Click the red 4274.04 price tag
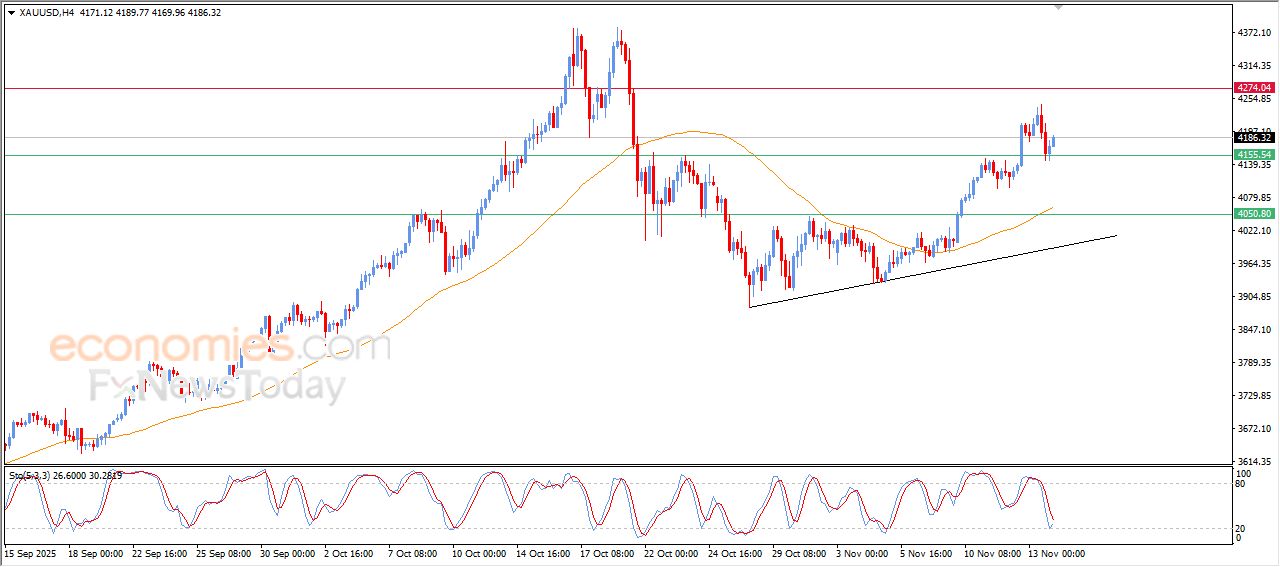The width and height of the screenshot is (1280, 567). [x=1254, y=88]
